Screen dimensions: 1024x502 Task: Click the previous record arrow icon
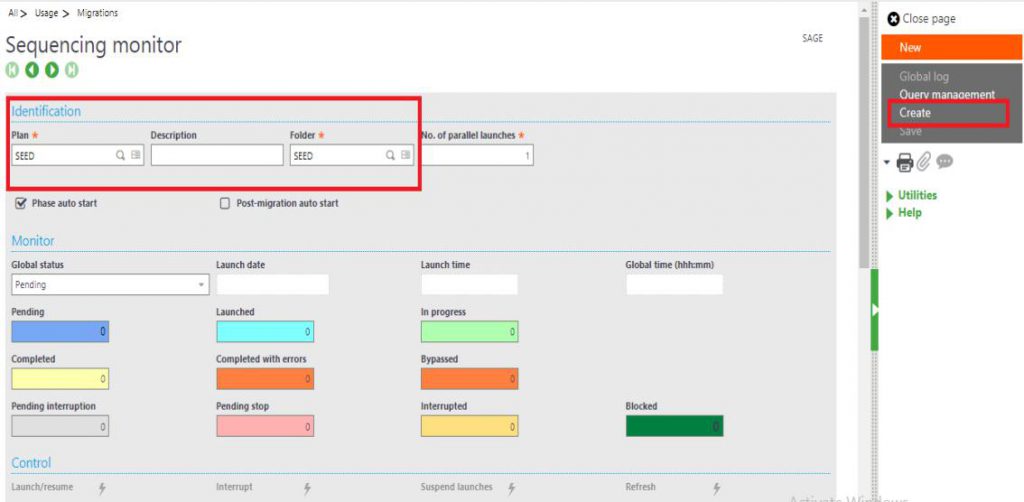tap(32, 70)
